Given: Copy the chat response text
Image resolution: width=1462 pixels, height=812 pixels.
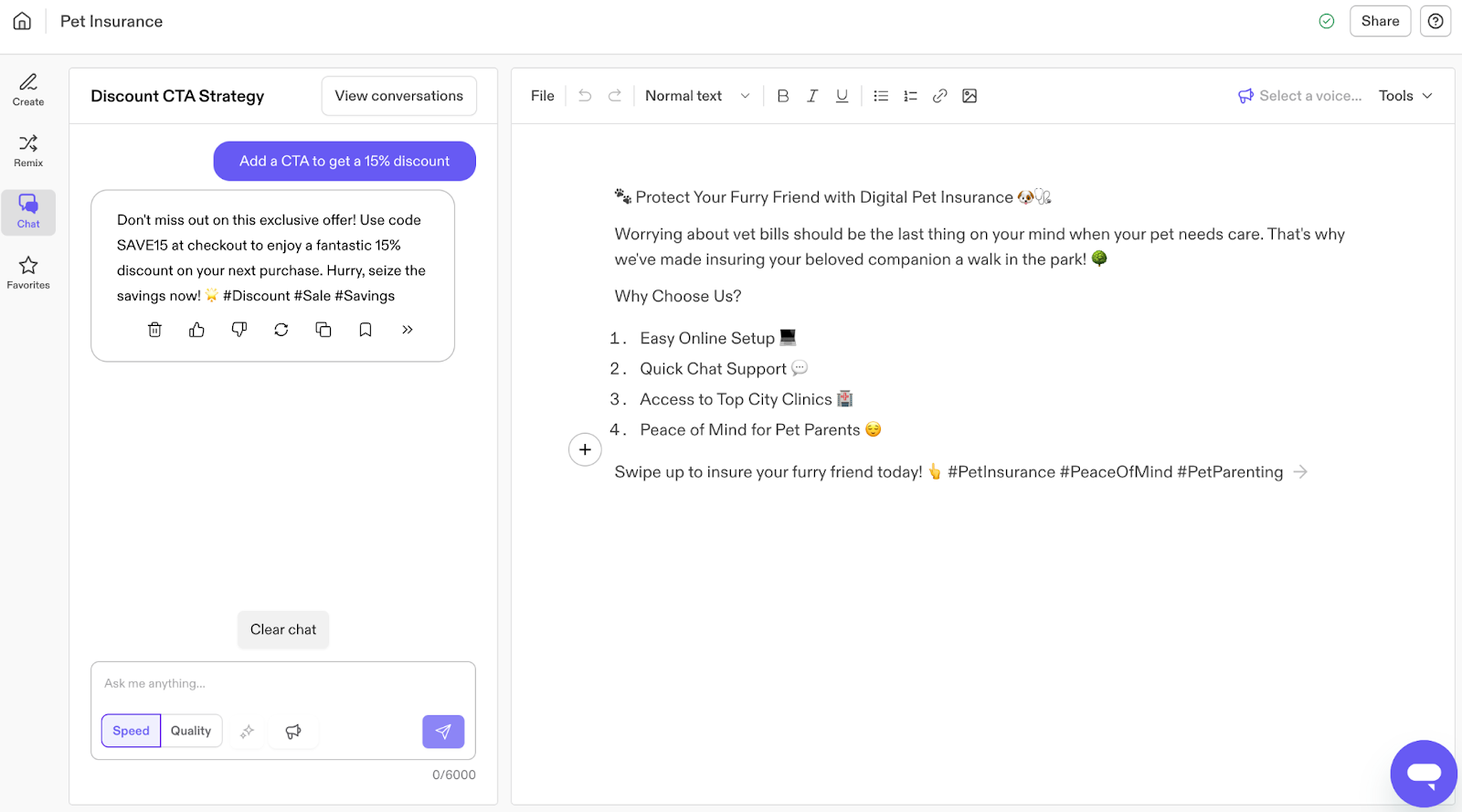Looking at the screenshot, I should pyautogui.click(x=323, y=330).
